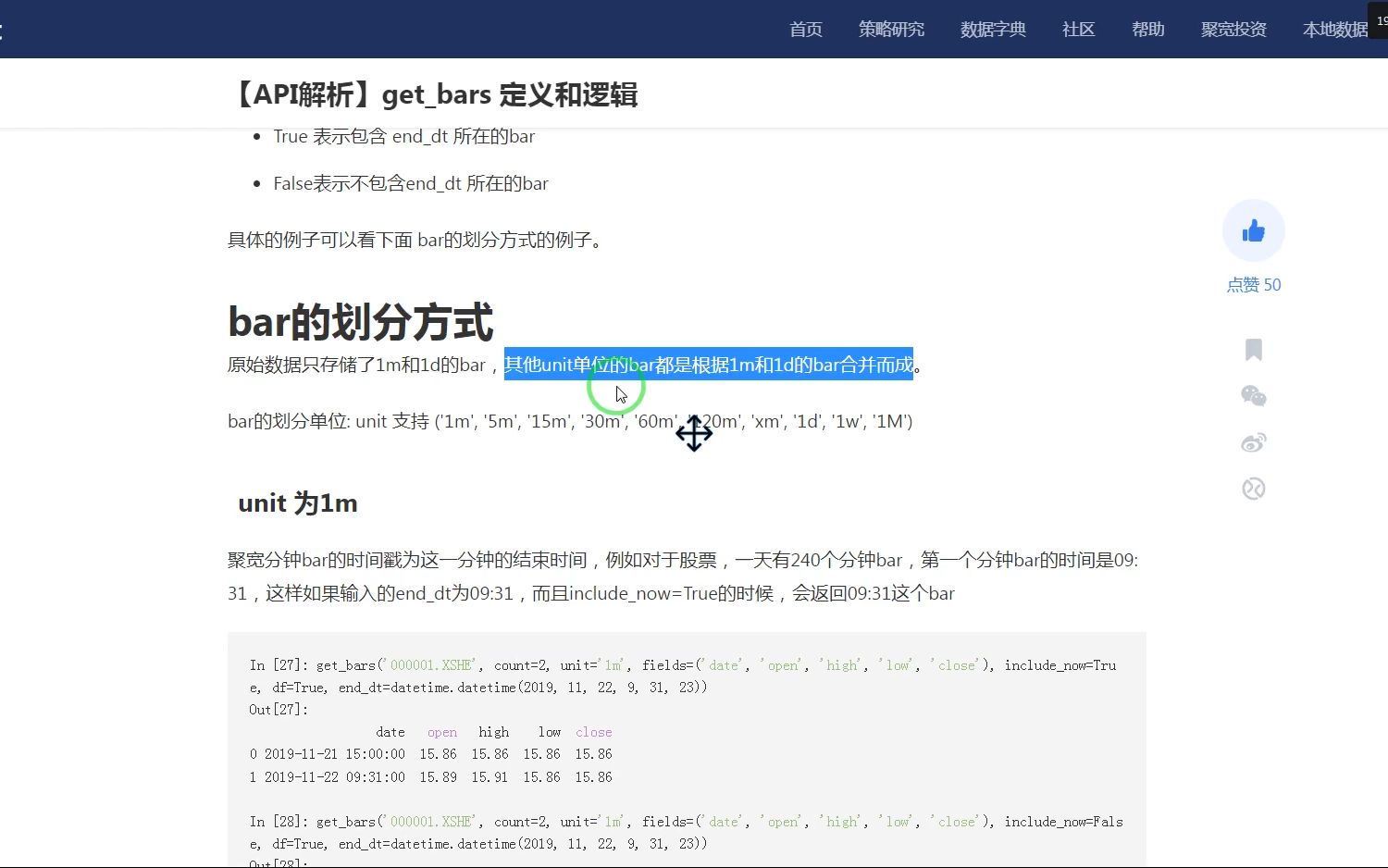1388x868 pixels.
Task: Click the heading bar的划分方式
Action: coord(361,322)
